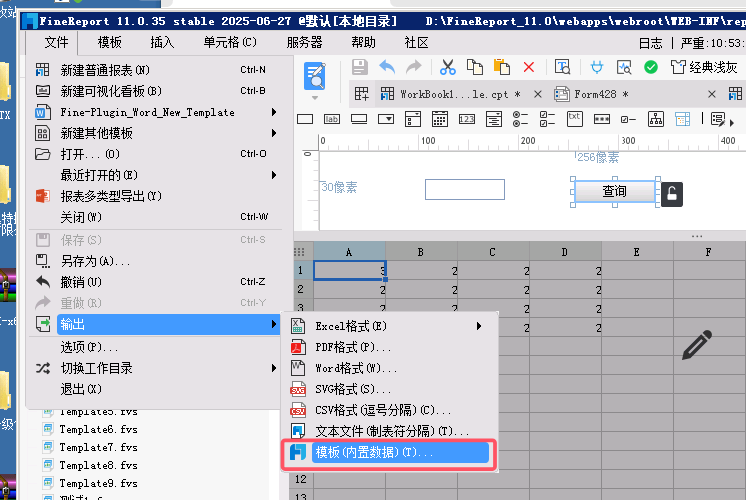This screenshot has height=500, width=746.
Task: Select the '123' number widget icon
Action: (467, 119)
